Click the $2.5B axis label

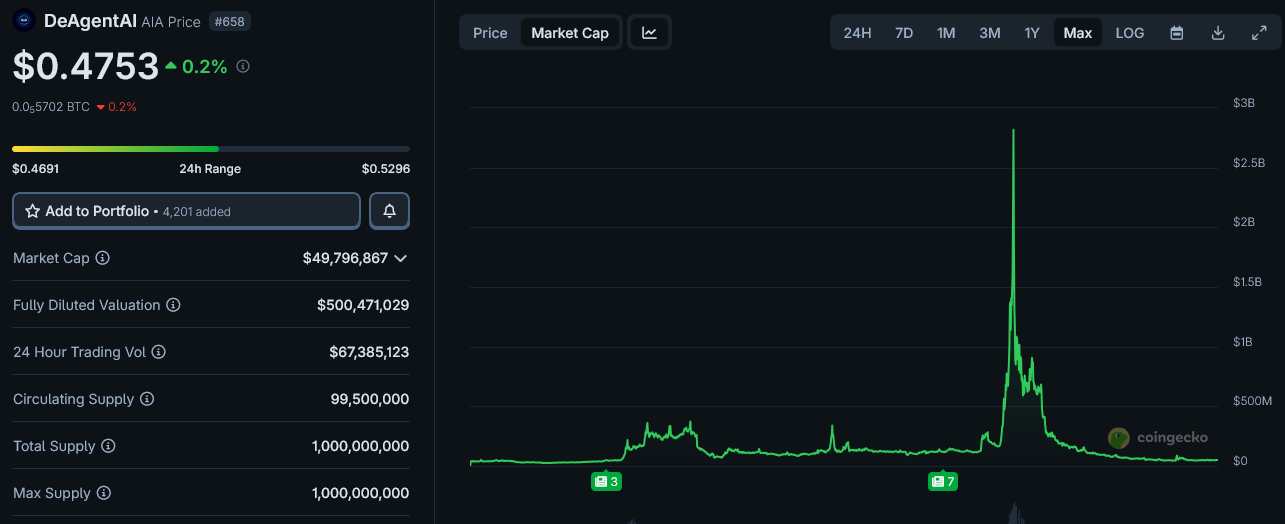point(1250,162)
